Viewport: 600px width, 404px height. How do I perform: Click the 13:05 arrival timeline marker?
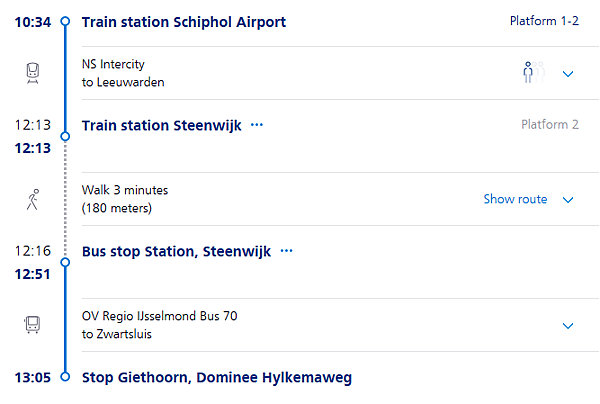(65, 377)
